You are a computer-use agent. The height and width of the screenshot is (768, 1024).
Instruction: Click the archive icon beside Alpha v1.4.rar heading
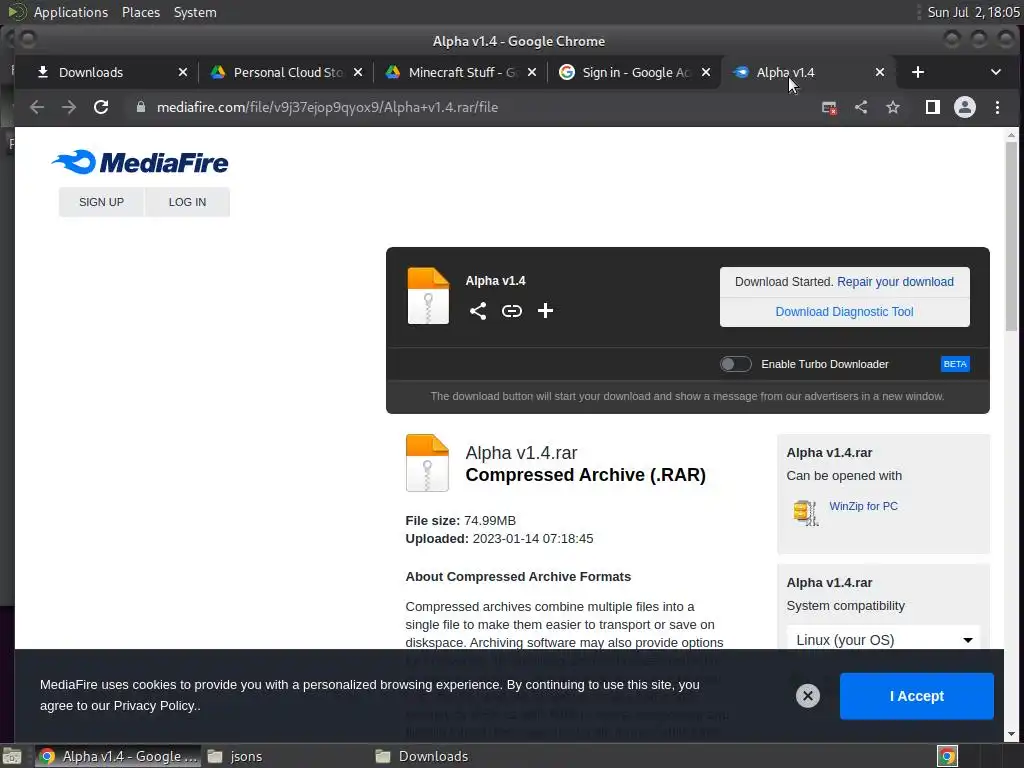point(427,463)
